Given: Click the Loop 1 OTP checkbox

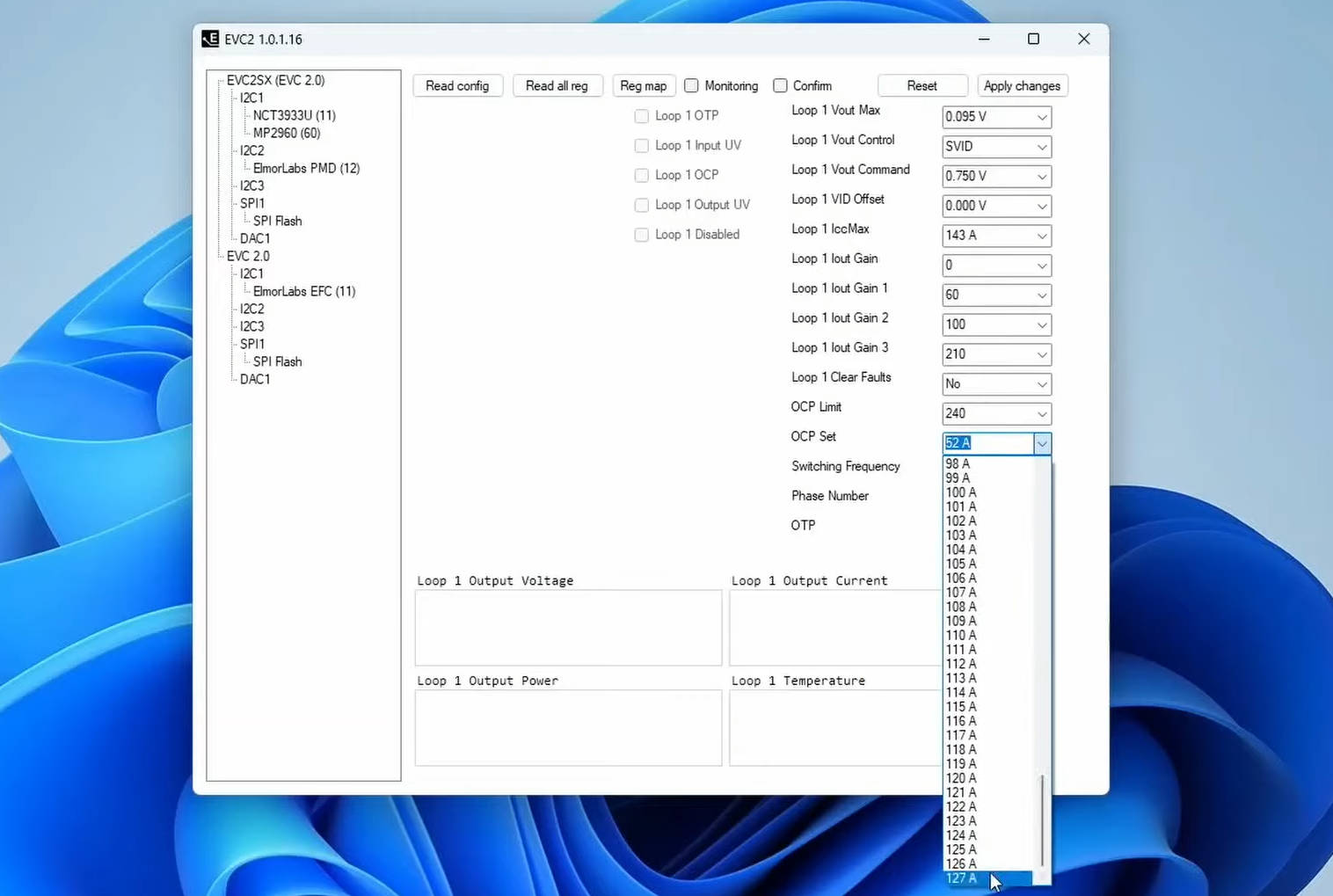Looking at the screenshot, I should pyautogui.click(x=642, y=116).
